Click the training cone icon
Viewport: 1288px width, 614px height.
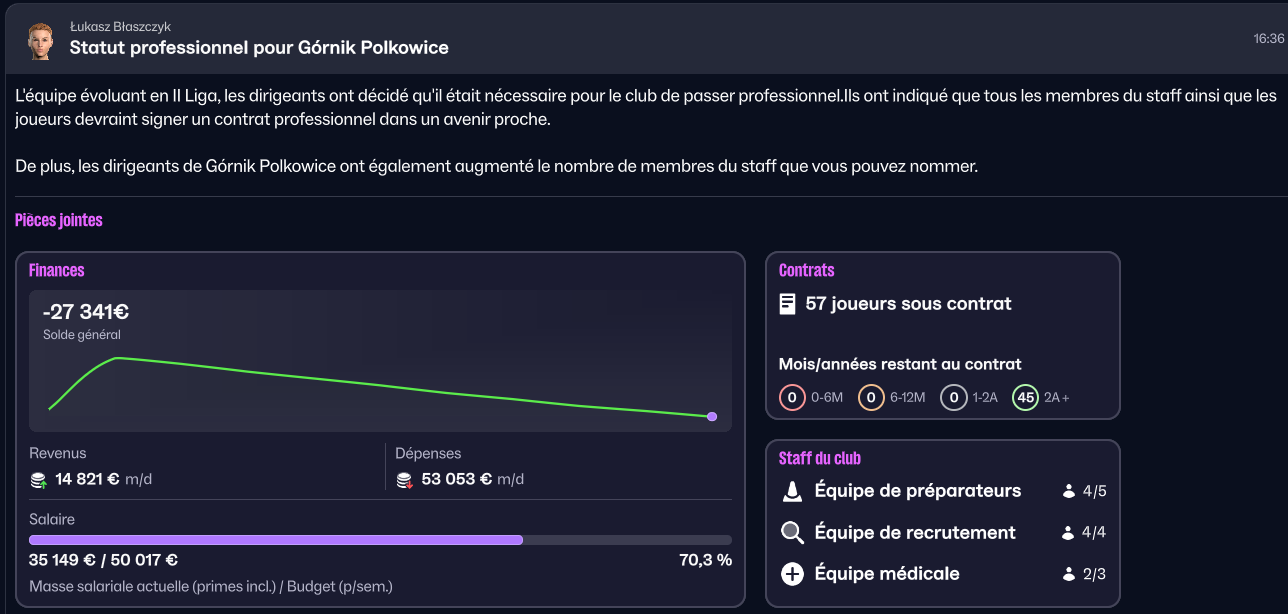792,491
